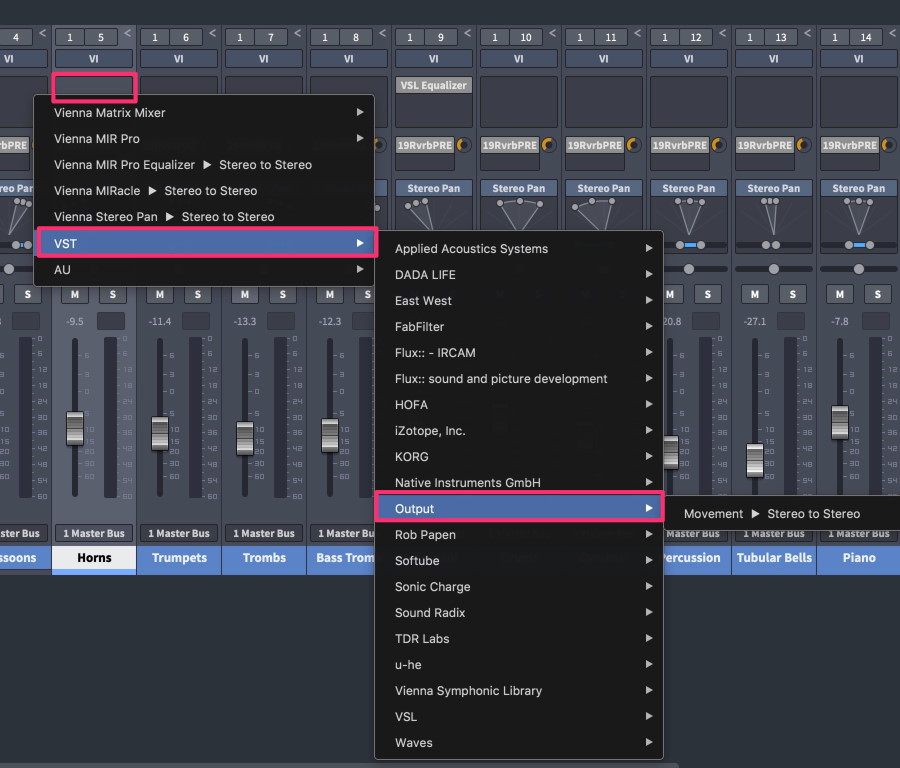Solo the Horns channel
This screenshot has width=900, height=768.
pyautogui.click(x=112, y=294)
